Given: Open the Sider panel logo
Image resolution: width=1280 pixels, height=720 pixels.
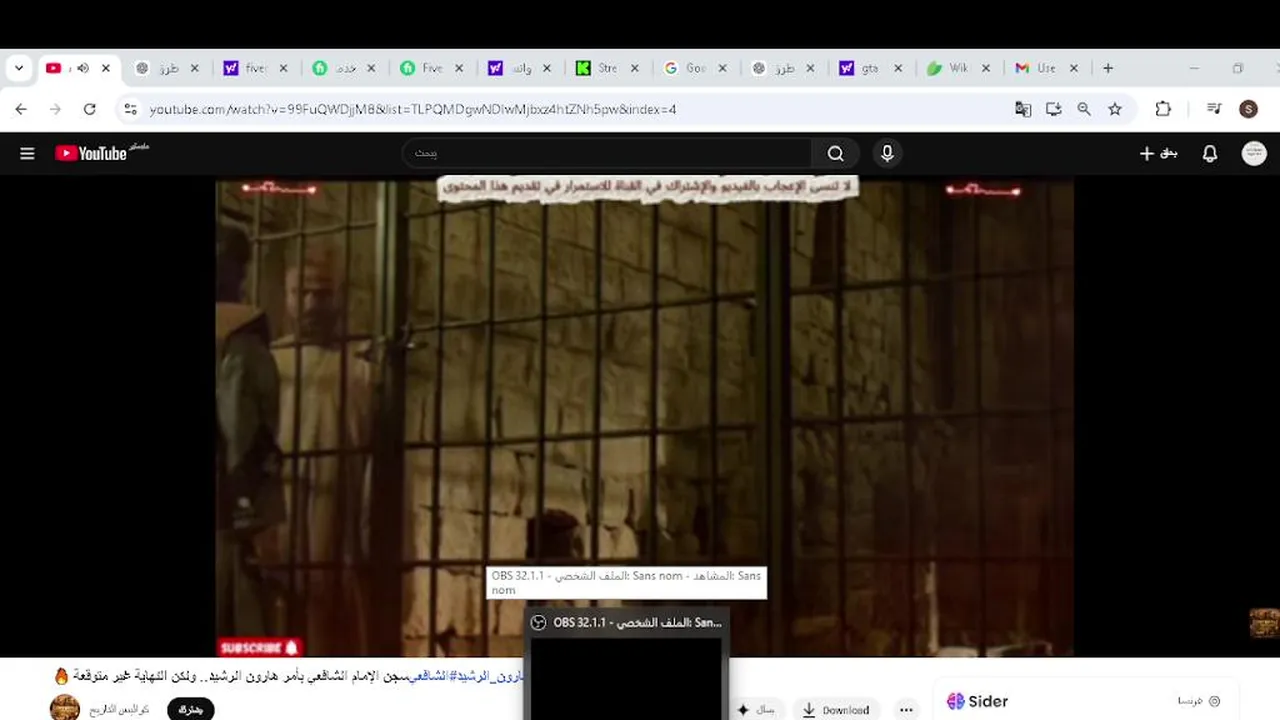Looking at the screenshot, I should [x=977, y=701].
